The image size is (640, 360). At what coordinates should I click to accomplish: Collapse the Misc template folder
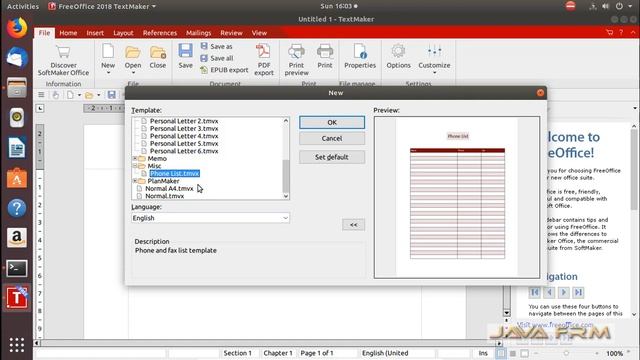click(x=135, y=166)
